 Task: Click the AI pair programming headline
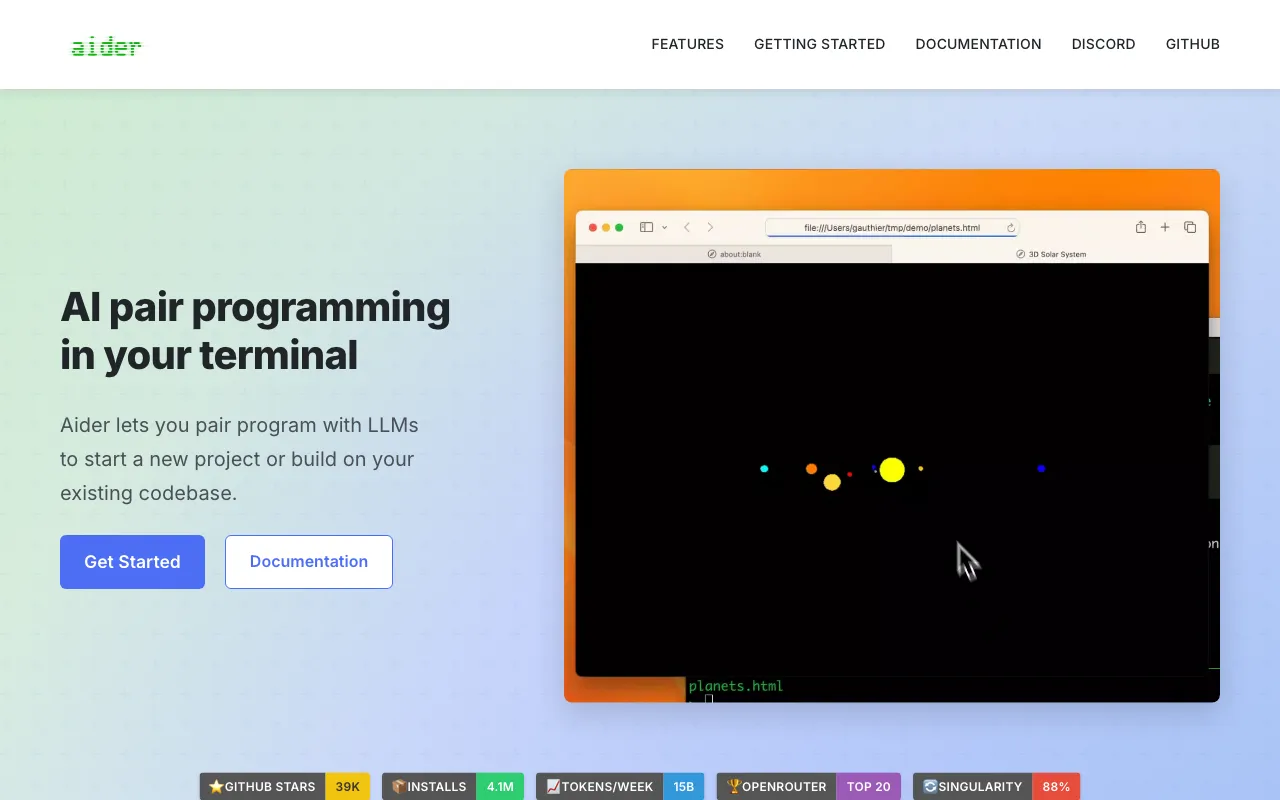pos(255,331)
